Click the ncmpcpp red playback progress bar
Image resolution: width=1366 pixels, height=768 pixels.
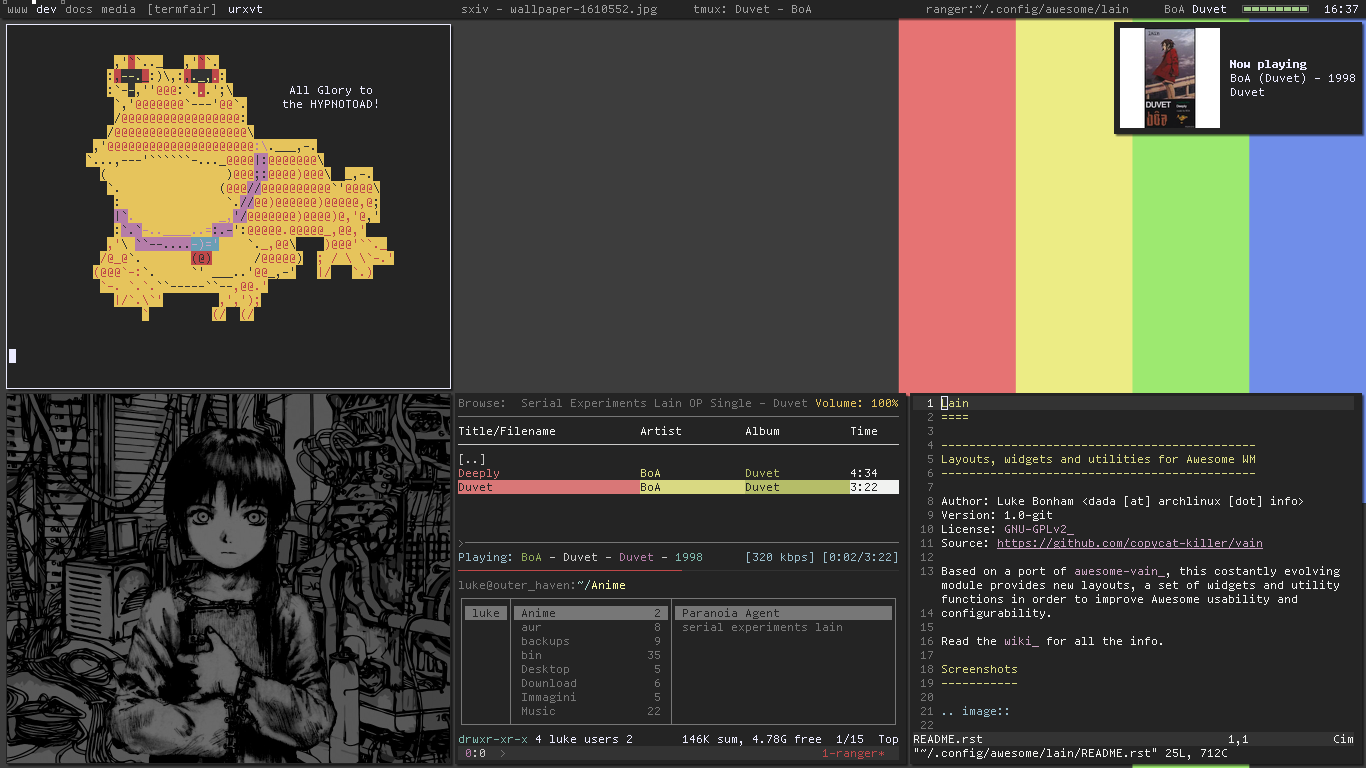pos(570,570)
